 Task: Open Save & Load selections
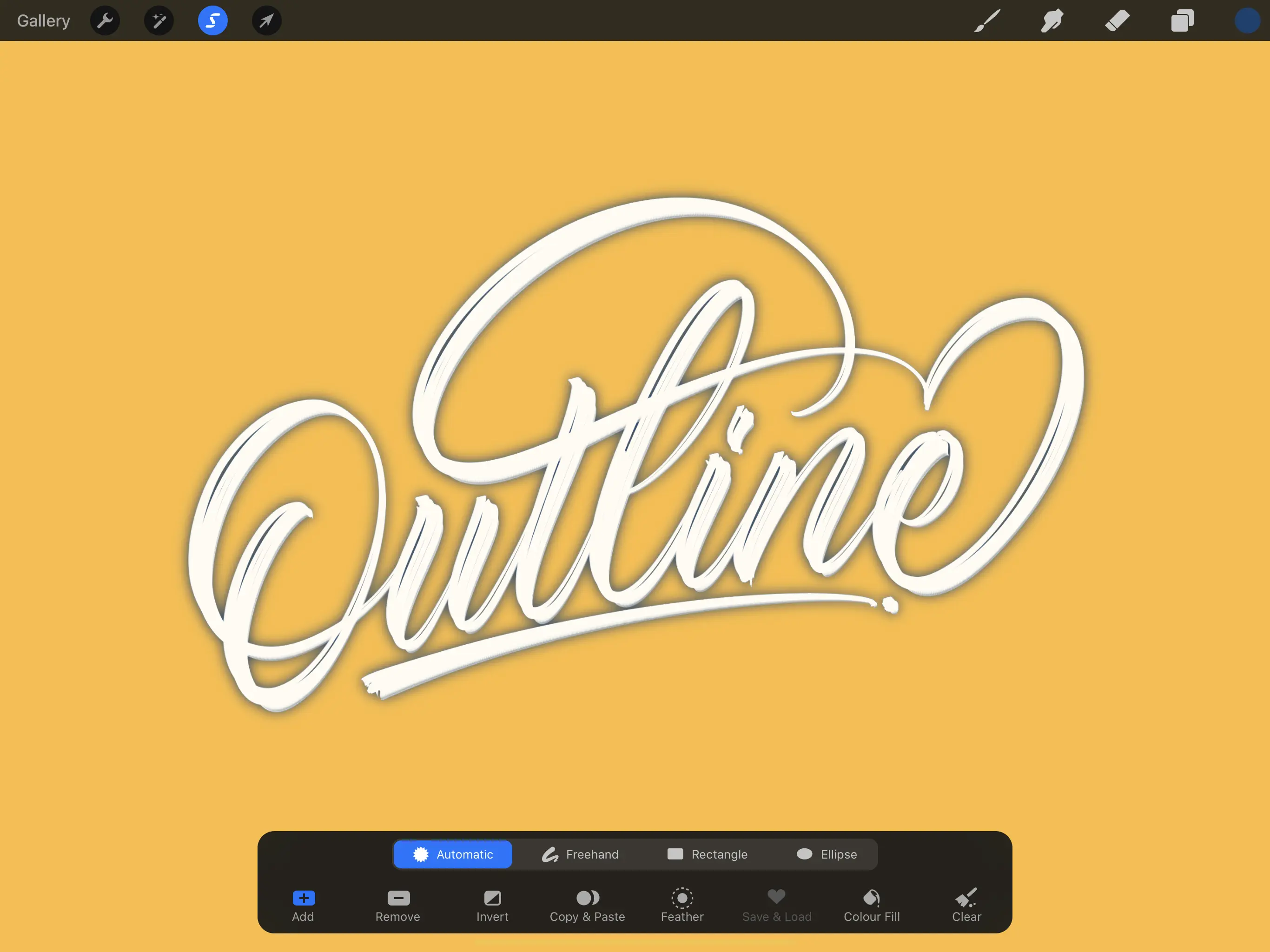(777, 906)
